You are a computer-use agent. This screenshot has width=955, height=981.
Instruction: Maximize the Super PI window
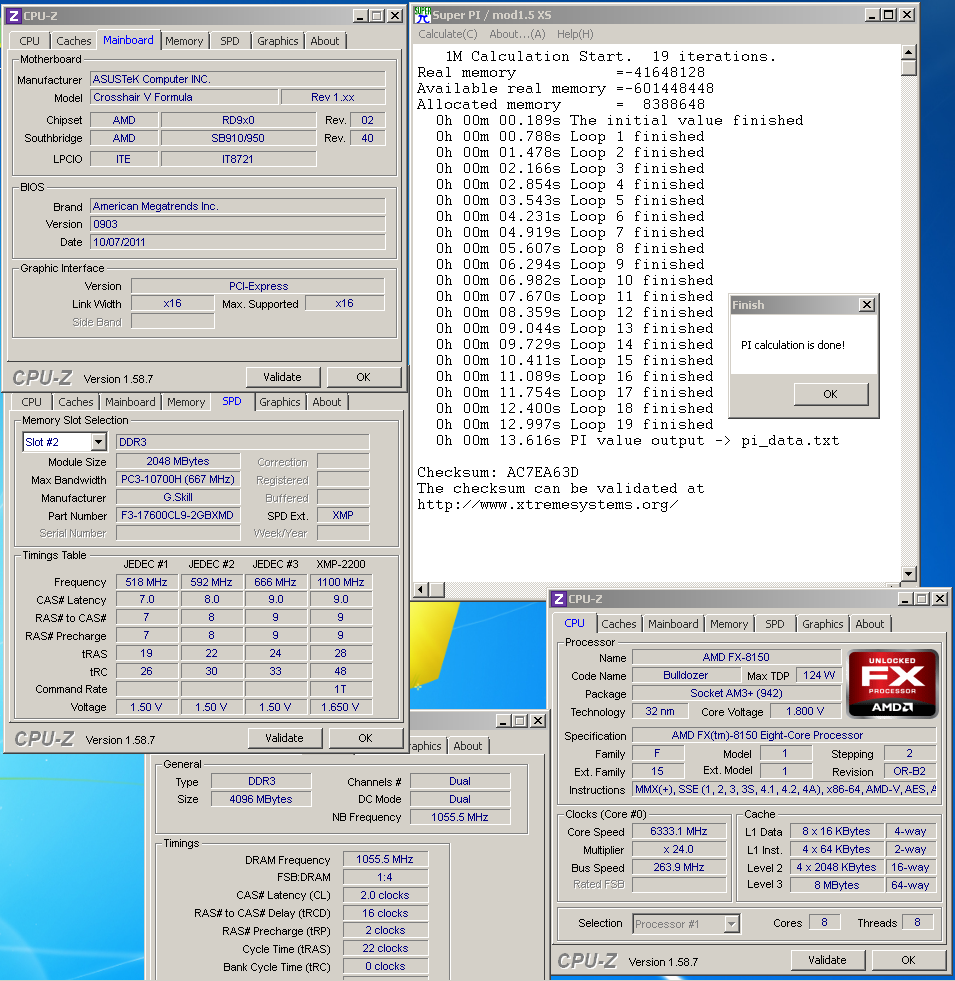[x=888, y=15]
